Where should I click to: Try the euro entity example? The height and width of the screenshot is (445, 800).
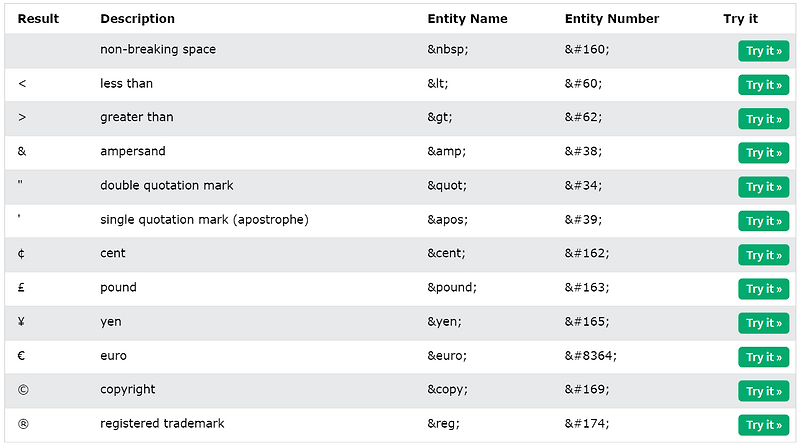coord(763,357)
